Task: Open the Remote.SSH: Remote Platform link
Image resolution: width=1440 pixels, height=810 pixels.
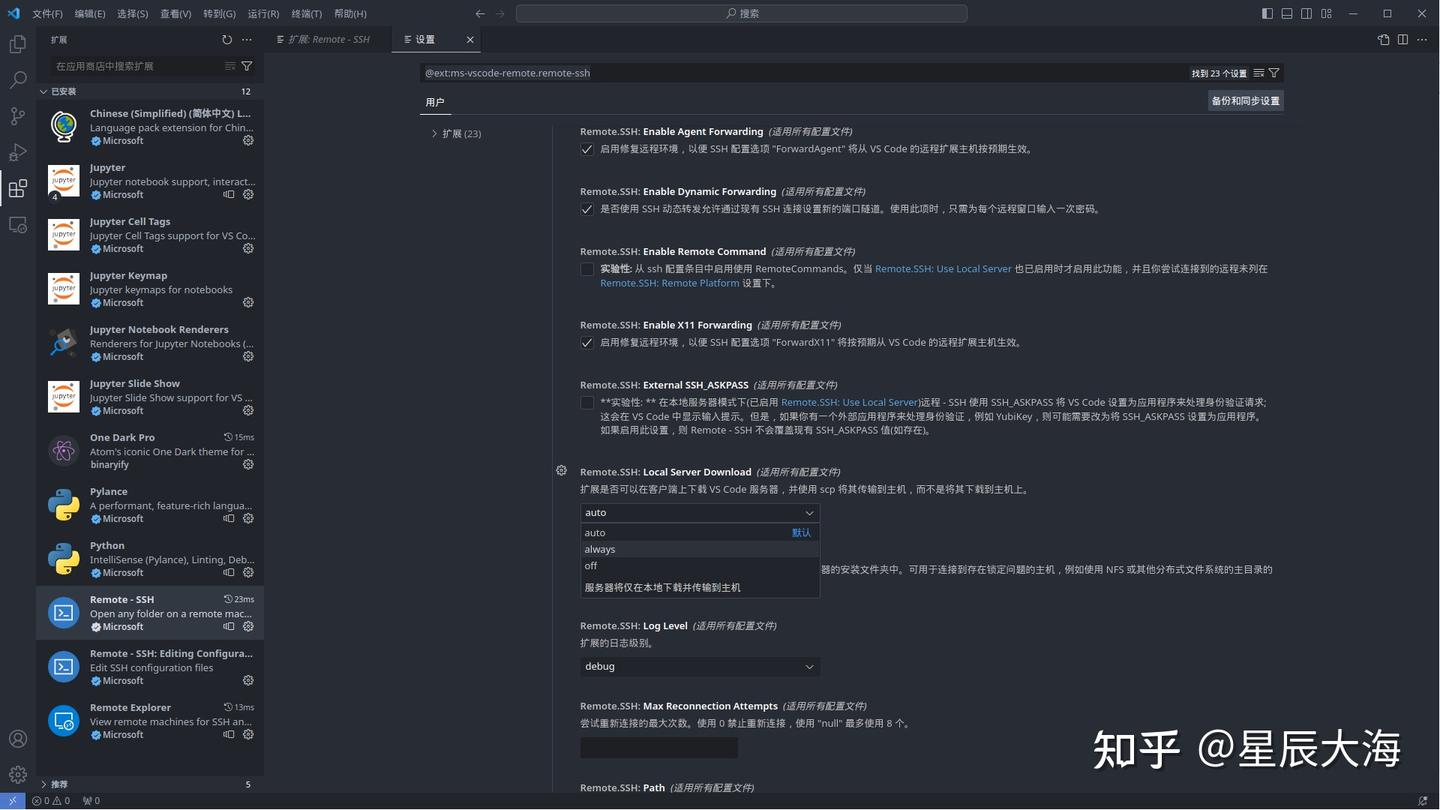Action: [669, 283]
